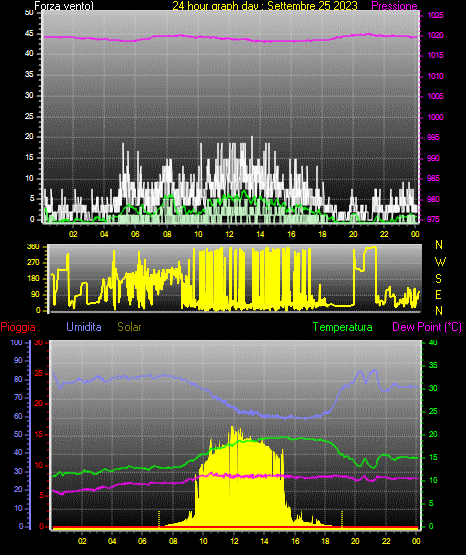Image resolution: width=466 pixels, height=555 pixels.
Task: Click the N compass label at top
Action: click(439, 245)
